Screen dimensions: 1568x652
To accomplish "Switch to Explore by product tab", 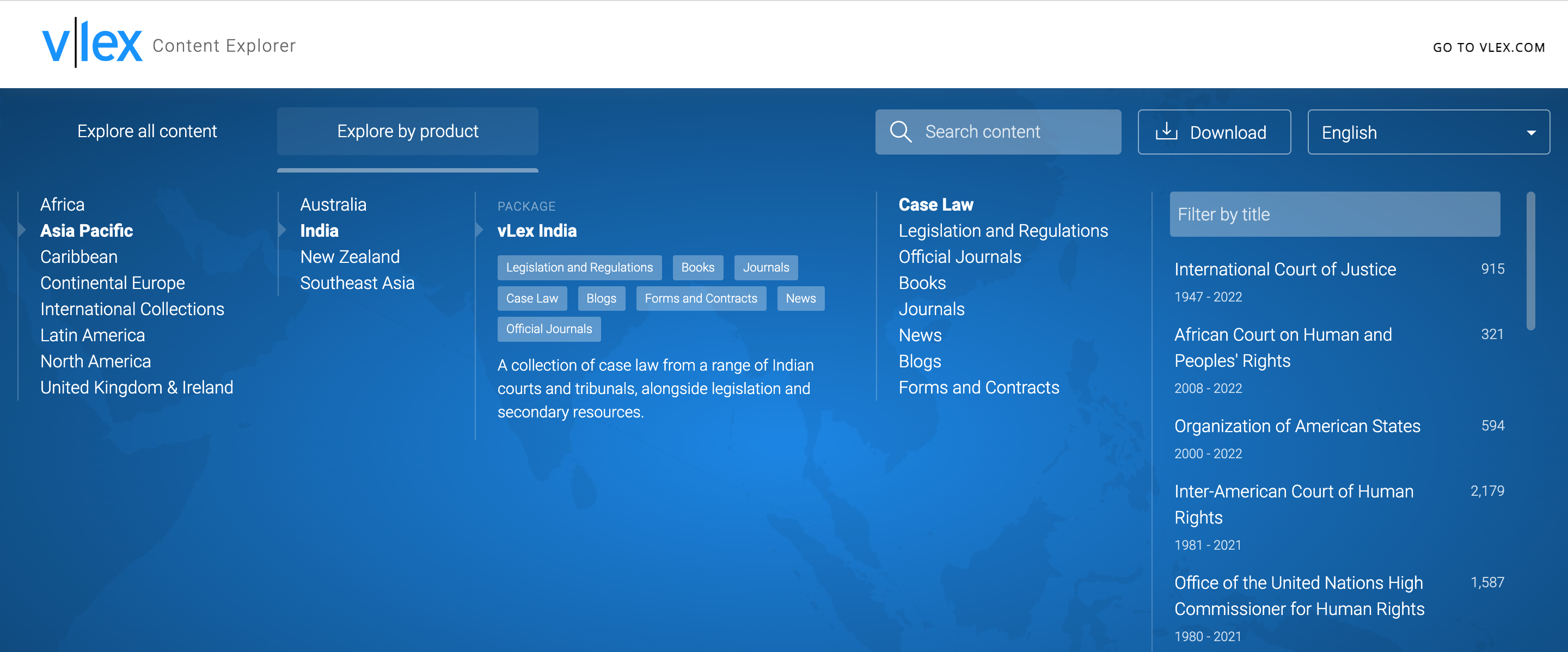I will 407,131.
